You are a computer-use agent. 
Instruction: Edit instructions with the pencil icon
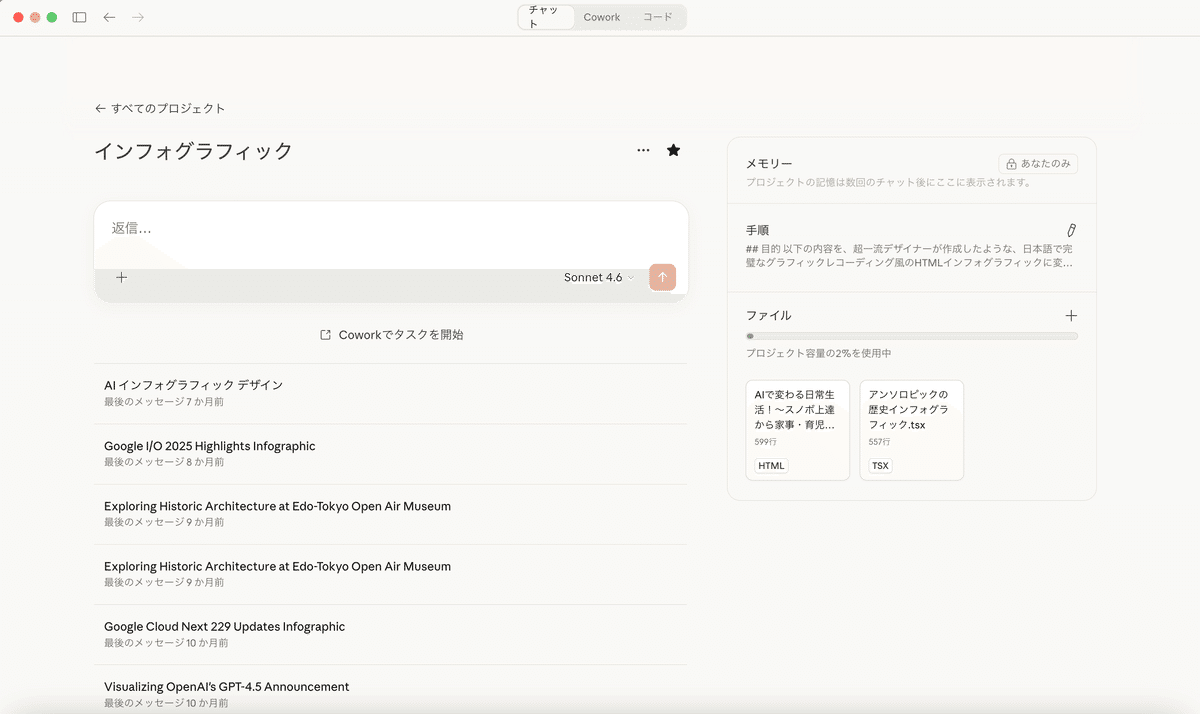tap(1071, 230)
